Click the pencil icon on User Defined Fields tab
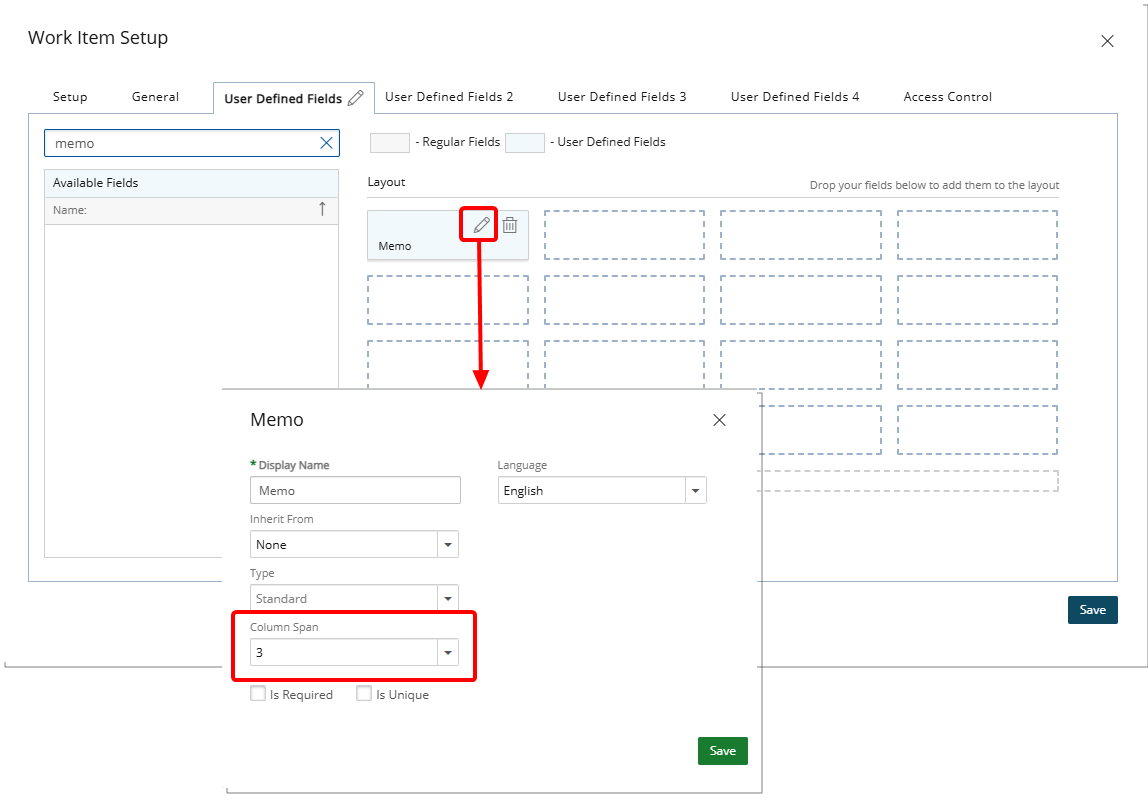Image resolution: width=1148 pixels, height=805 pixels. pos(355,98)
